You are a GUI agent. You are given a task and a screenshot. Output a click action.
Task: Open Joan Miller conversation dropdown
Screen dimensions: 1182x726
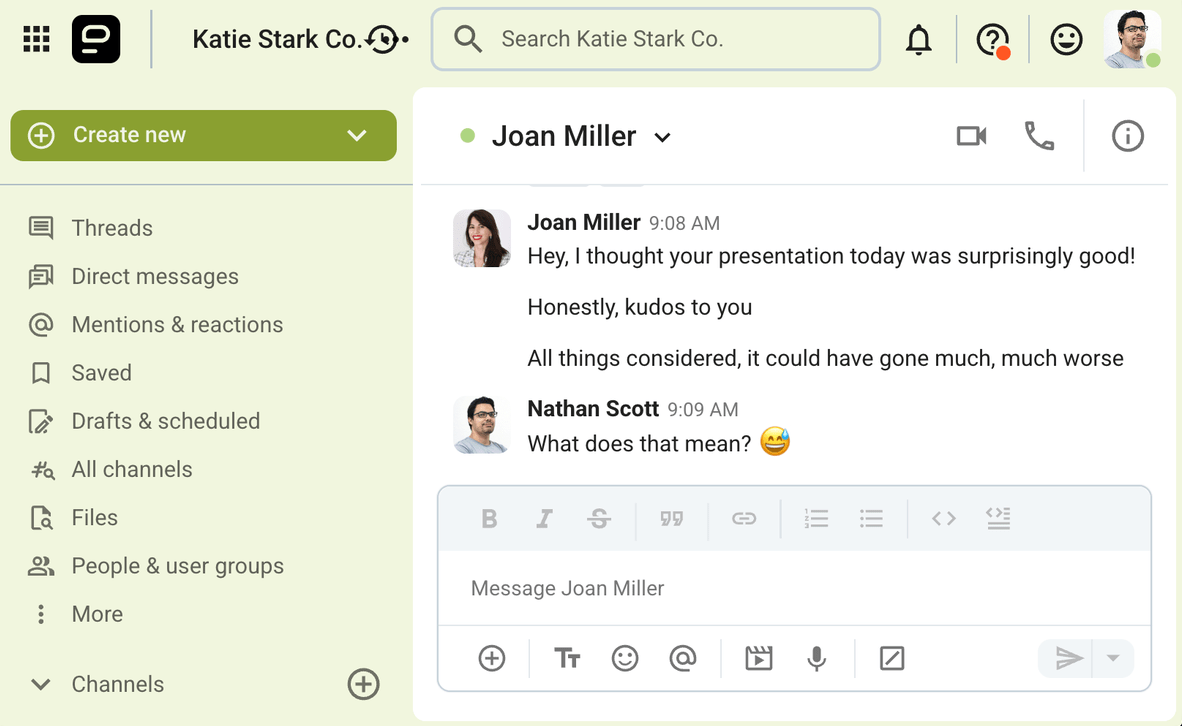(662, 137)
